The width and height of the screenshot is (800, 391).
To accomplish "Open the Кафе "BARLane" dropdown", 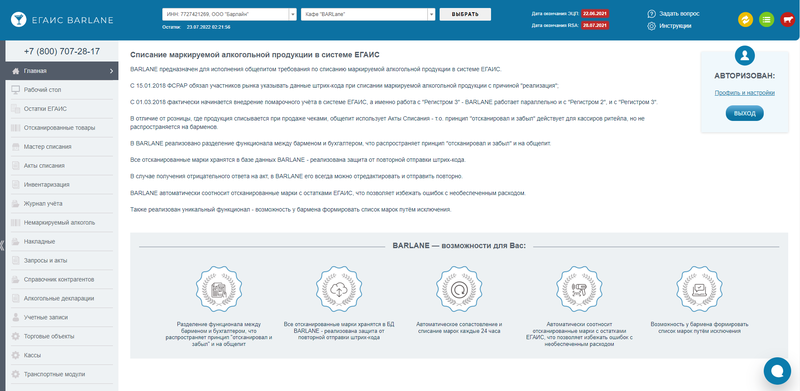I will point(368,14).
